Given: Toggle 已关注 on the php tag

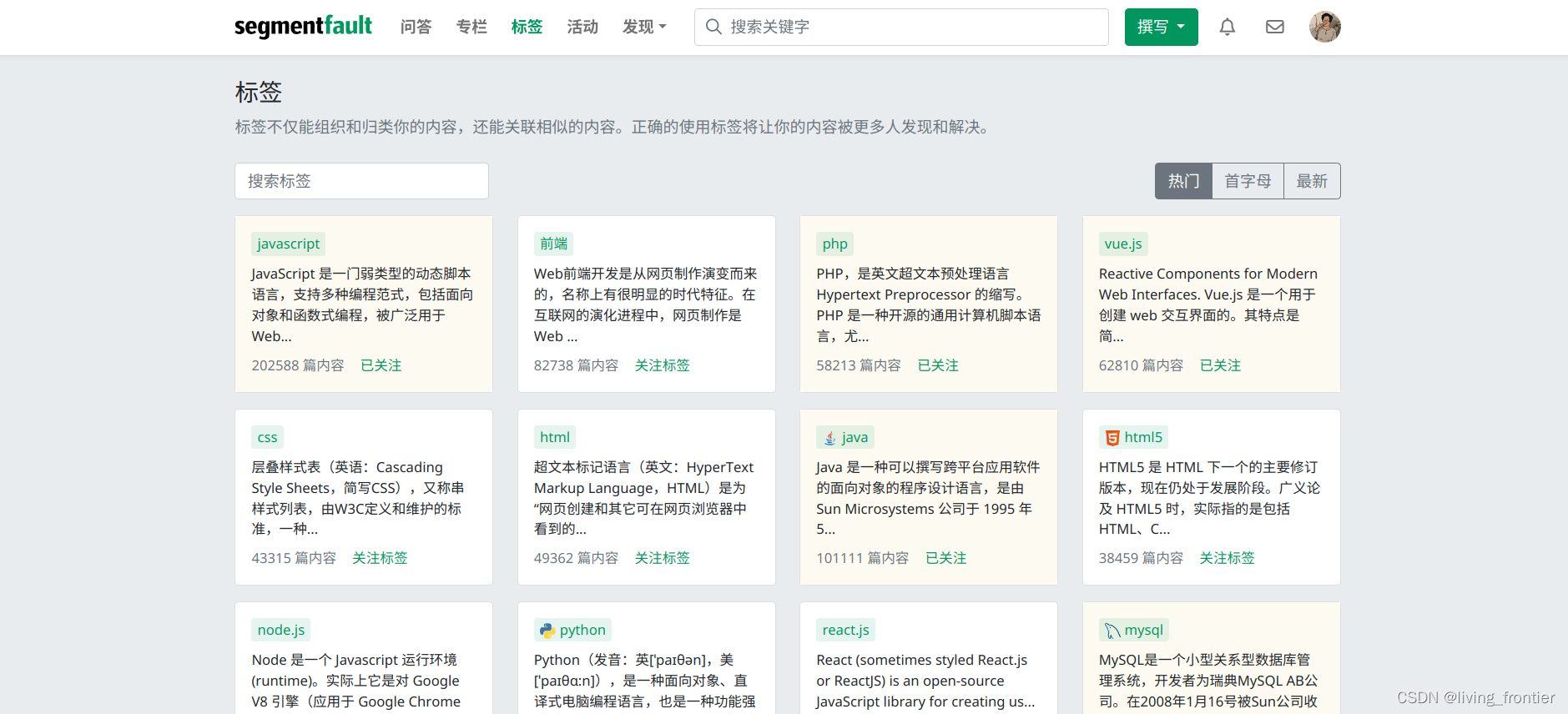Looking at the screenshot, I should [x=938, y=365].
